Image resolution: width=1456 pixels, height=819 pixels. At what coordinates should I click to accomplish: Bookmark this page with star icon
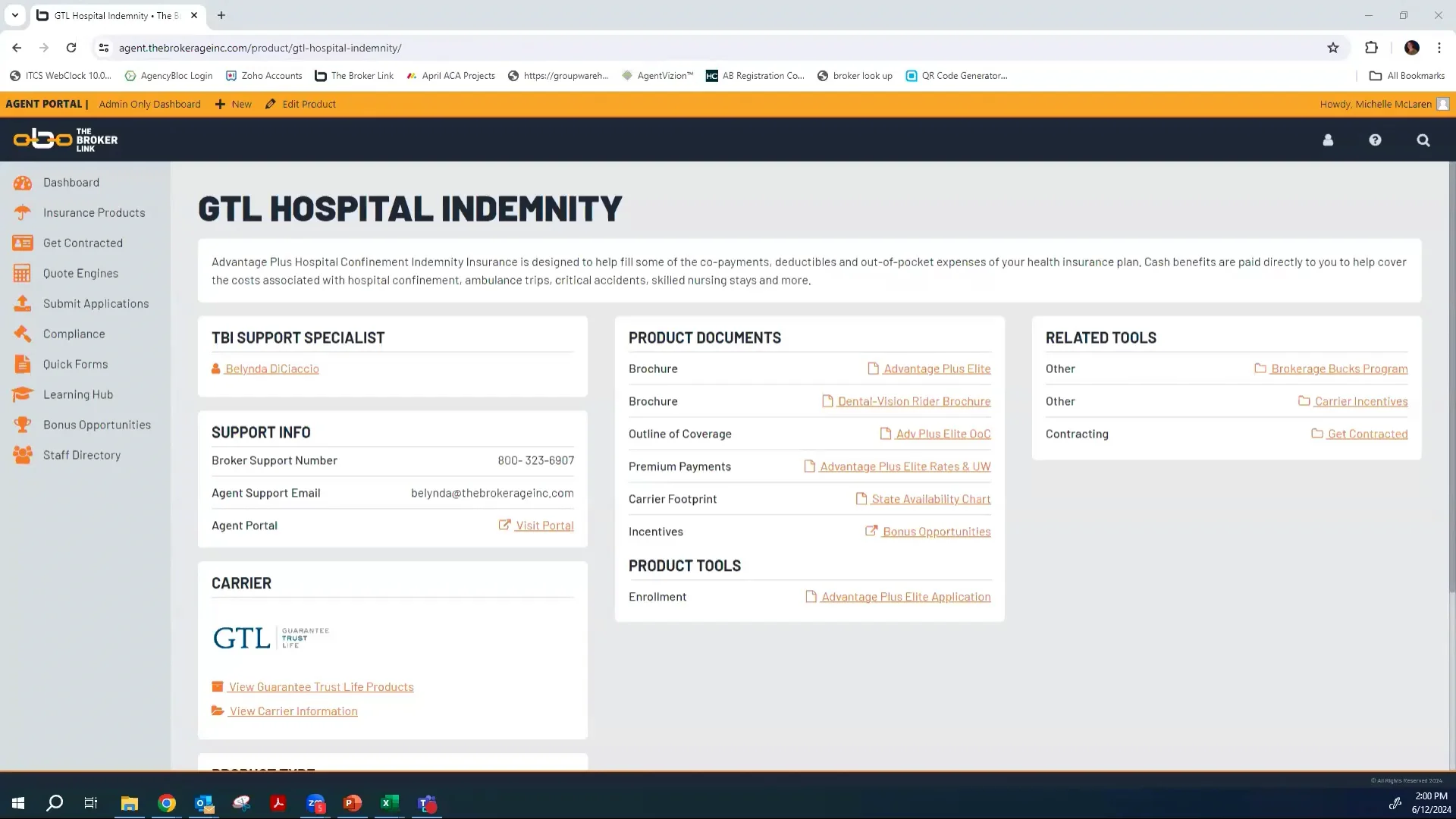point(1333,48)
